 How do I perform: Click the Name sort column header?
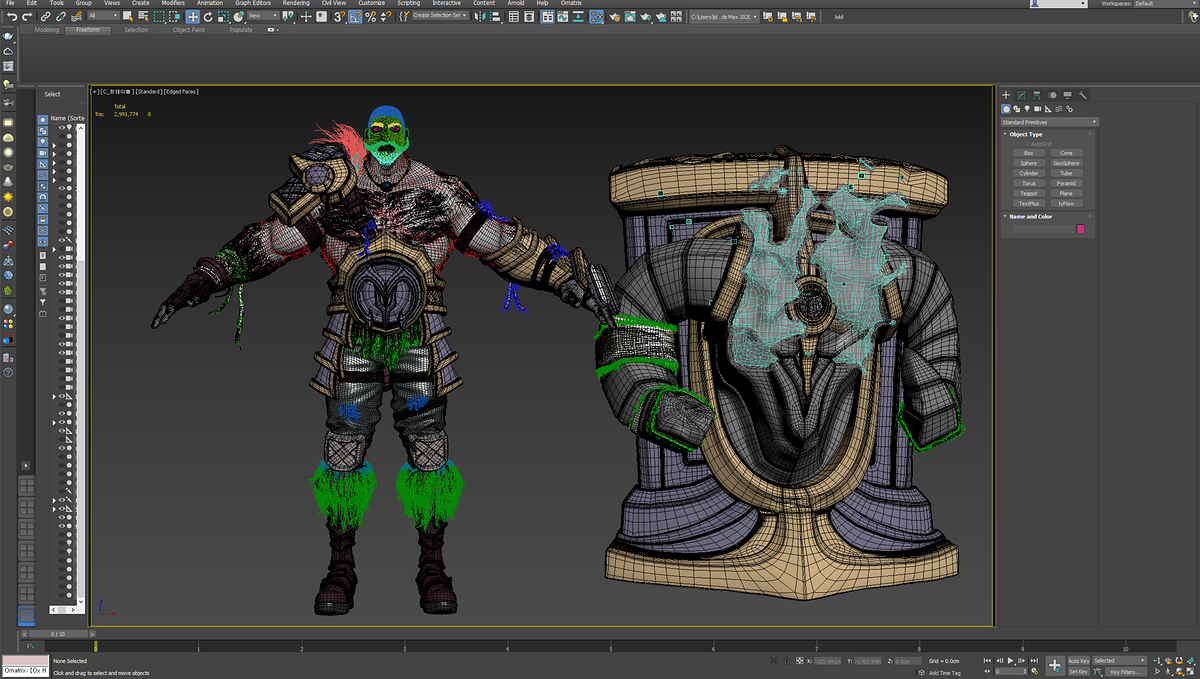coord(70,118)
